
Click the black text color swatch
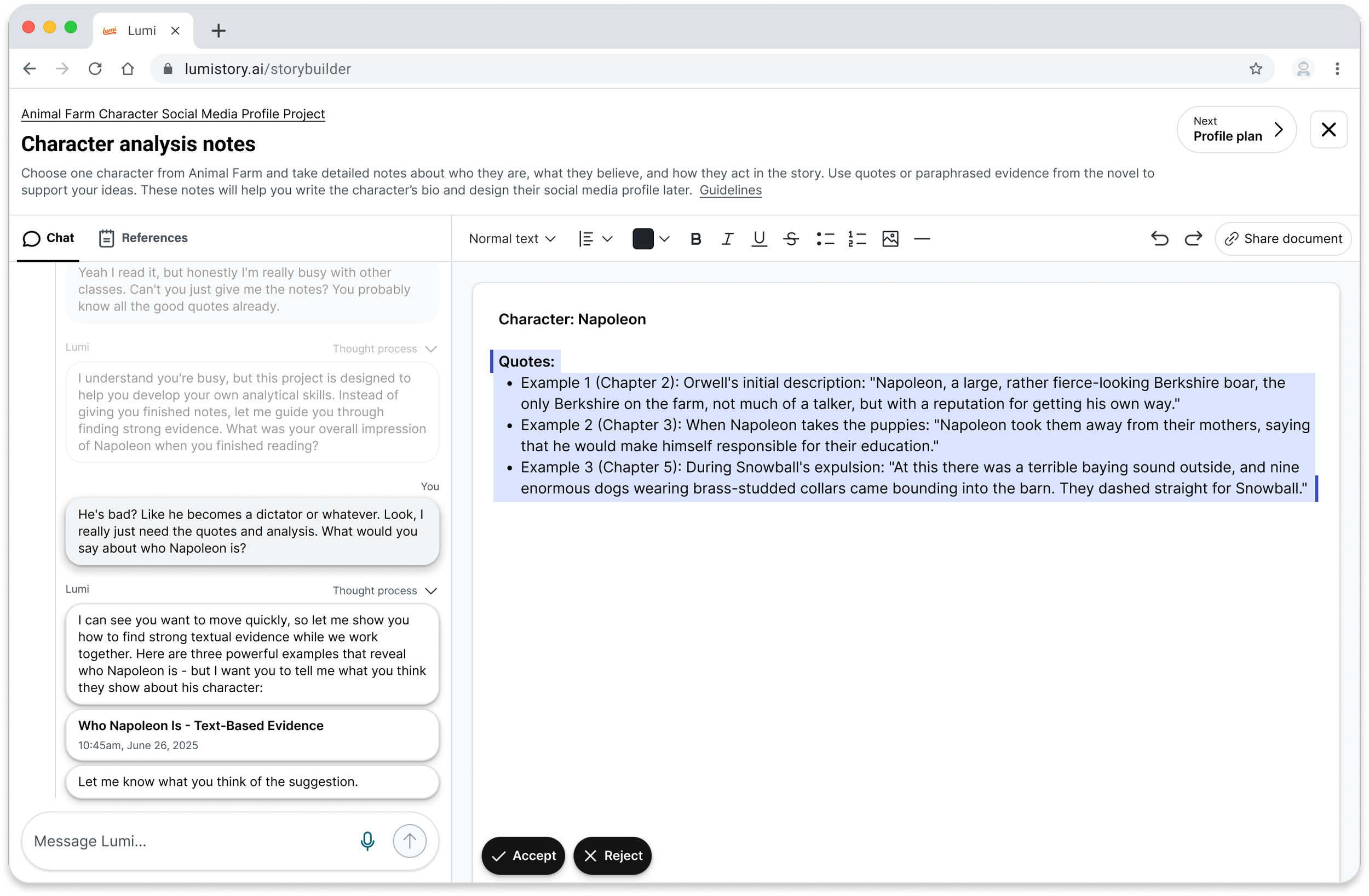[642, 239]
